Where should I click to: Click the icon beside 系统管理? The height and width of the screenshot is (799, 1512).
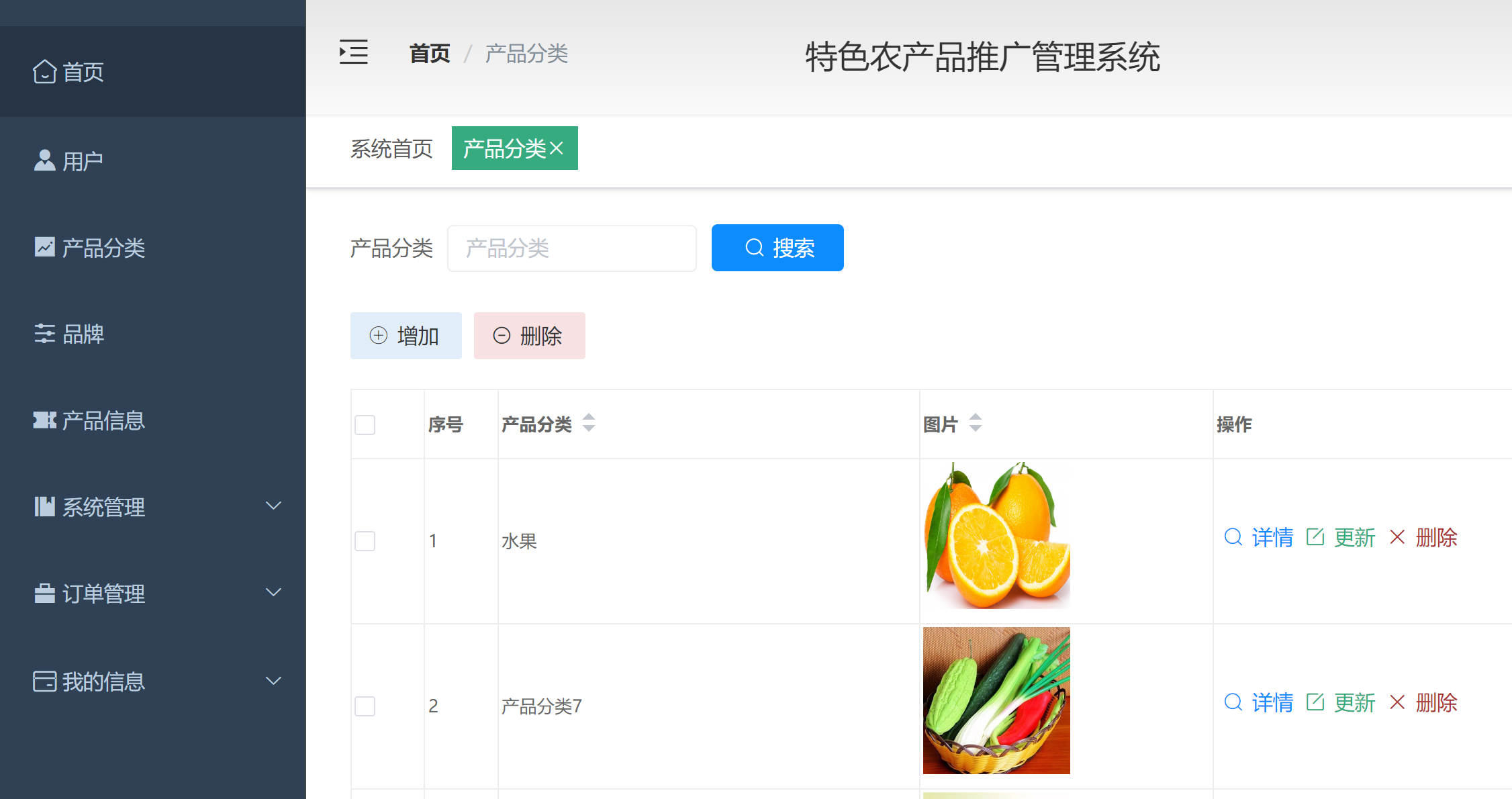[x=44, y=506]
